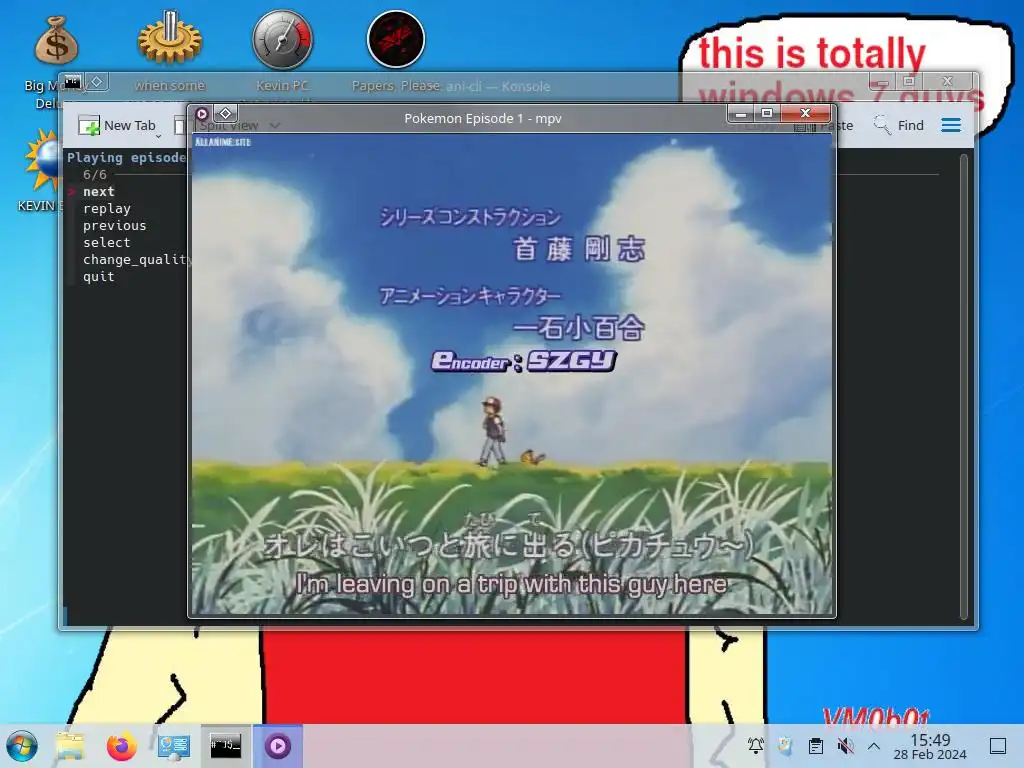The height and width of the screenshot is (768, 1024).
Task: Open the Kevin PC gauge icon
Action: [283, 39]
